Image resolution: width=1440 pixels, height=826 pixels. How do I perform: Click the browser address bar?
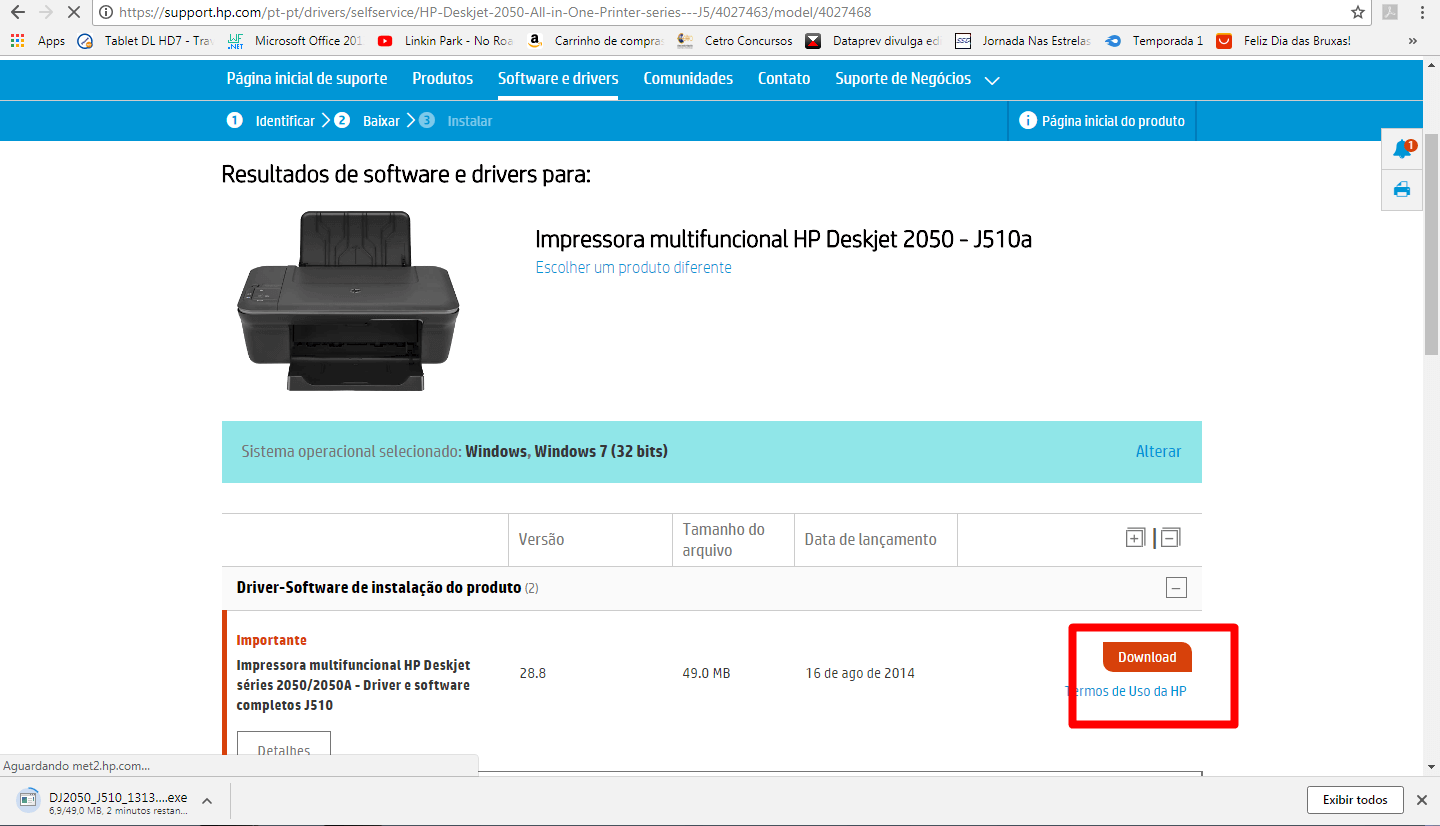(700, 13)
